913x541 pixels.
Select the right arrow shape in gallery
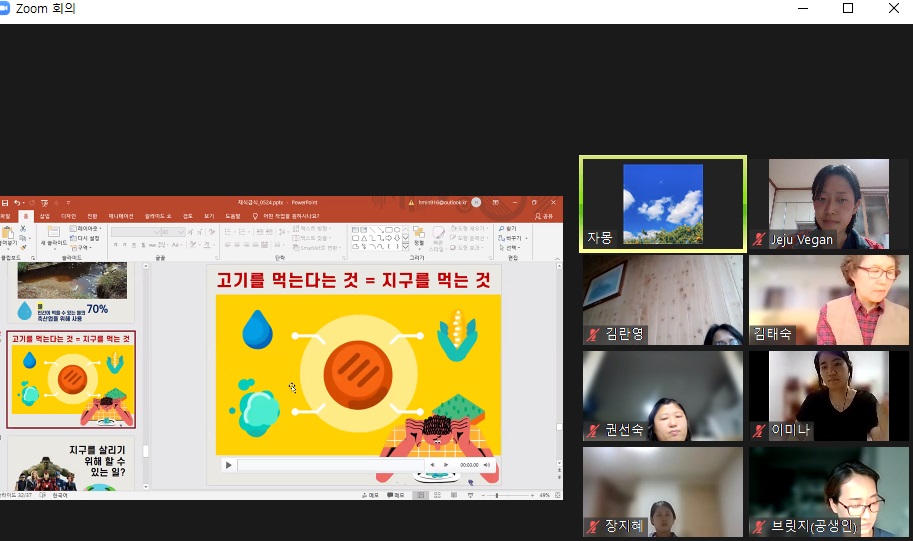tap(388, 238)
